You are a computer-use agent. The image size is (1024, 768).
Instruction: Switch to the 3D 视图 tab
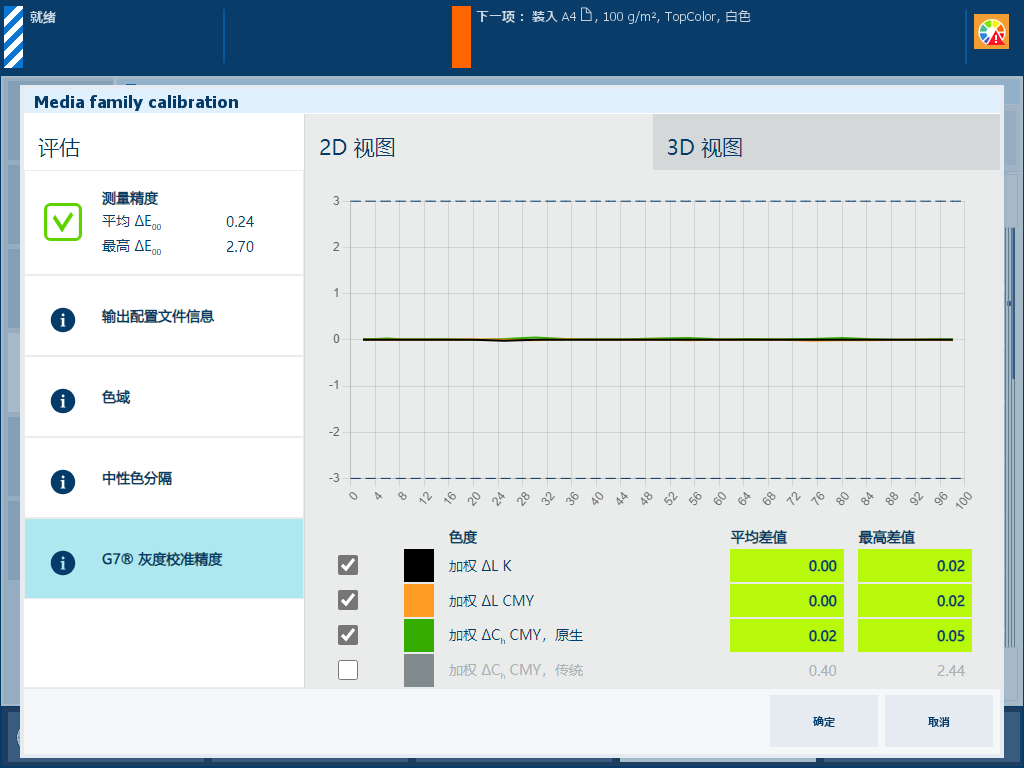click(x=826, y=142)
